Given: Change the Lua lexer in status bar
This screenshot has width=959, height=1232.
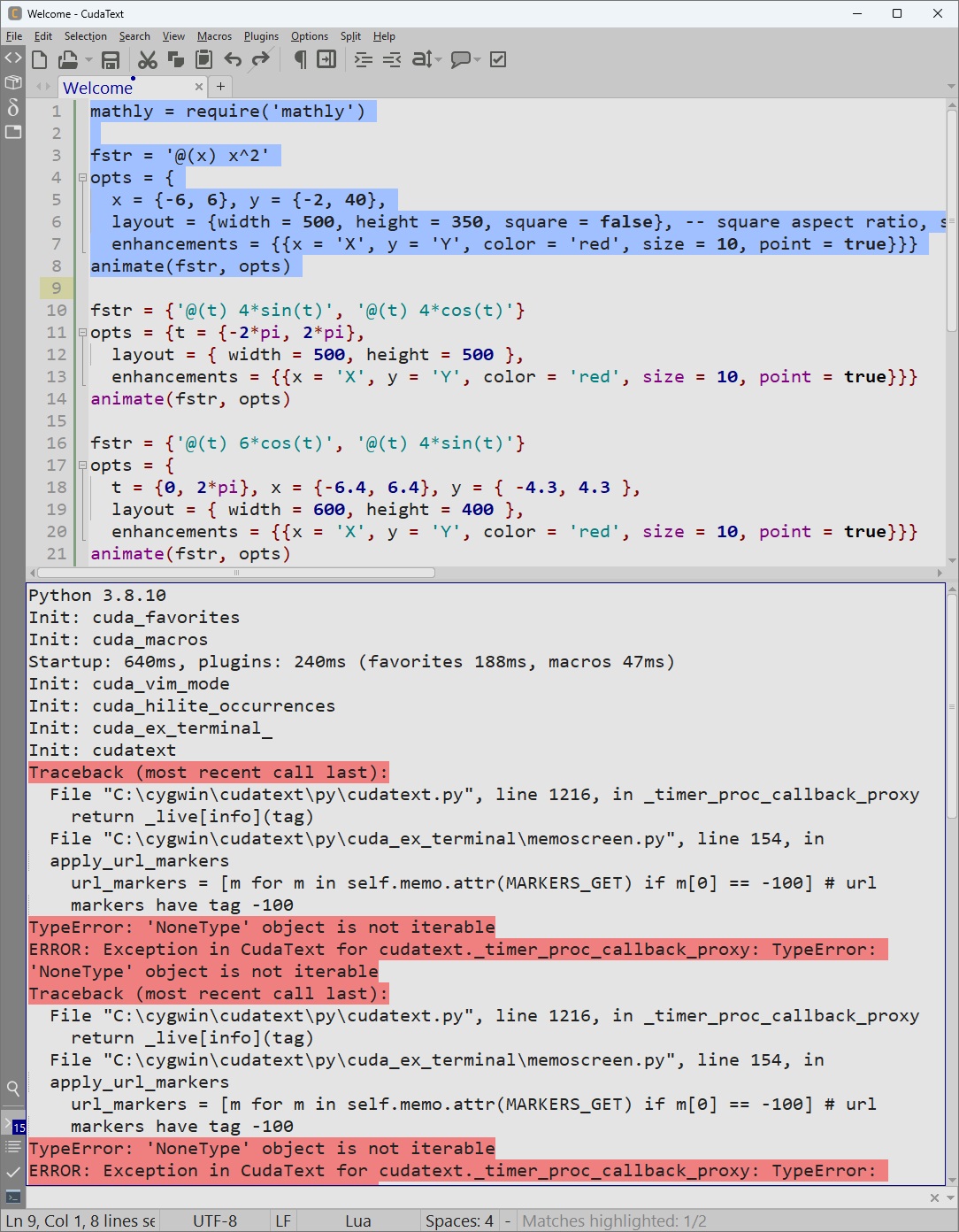Looking at the screenshot, I should click(x=357, y=1220).
